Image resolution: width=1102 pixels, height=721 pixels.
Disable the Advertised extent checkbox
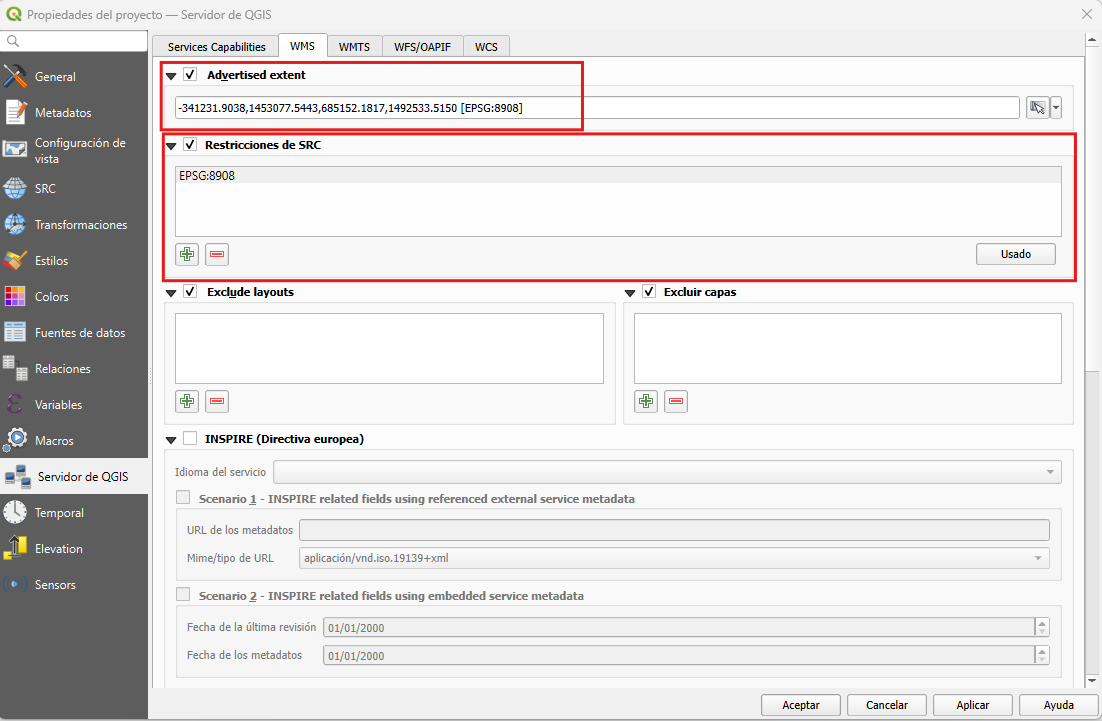click(190, 75)
